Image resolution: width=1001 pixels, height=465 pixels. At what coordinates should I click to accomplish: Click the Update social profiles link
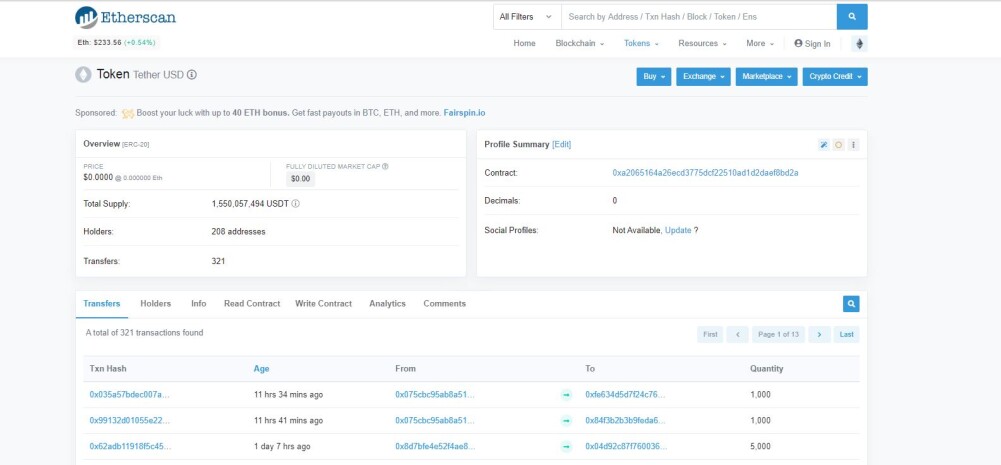tap(678, 230)
